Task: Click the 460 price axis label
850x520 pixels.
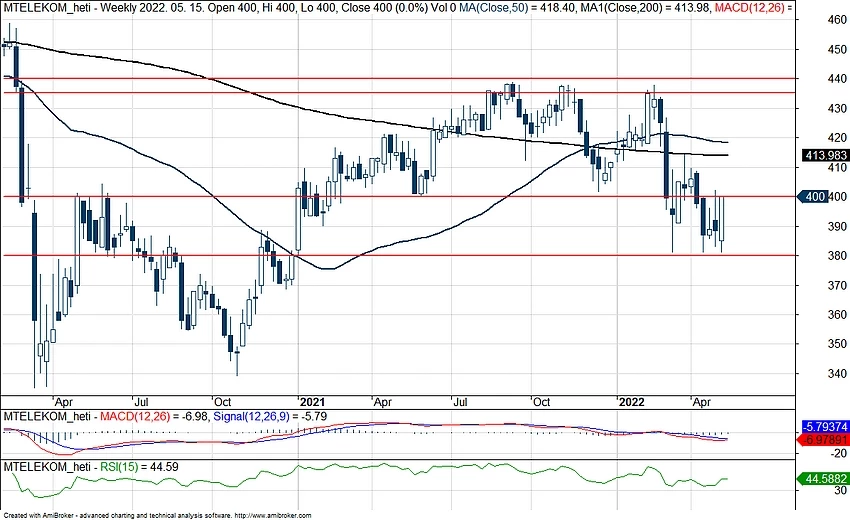Action: (x=838, y=20)
